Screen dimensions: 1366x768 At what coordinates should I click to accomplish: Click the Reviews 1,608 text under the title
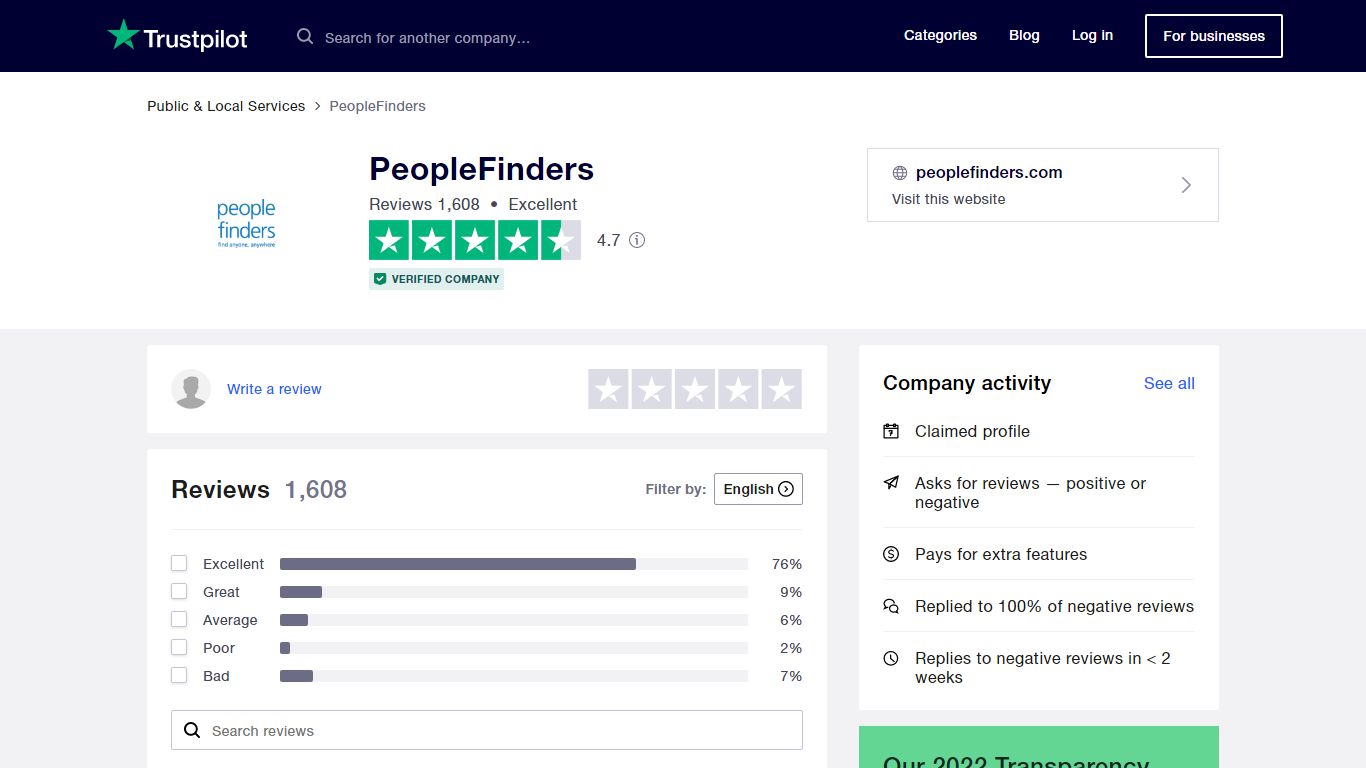coord(424,204)
